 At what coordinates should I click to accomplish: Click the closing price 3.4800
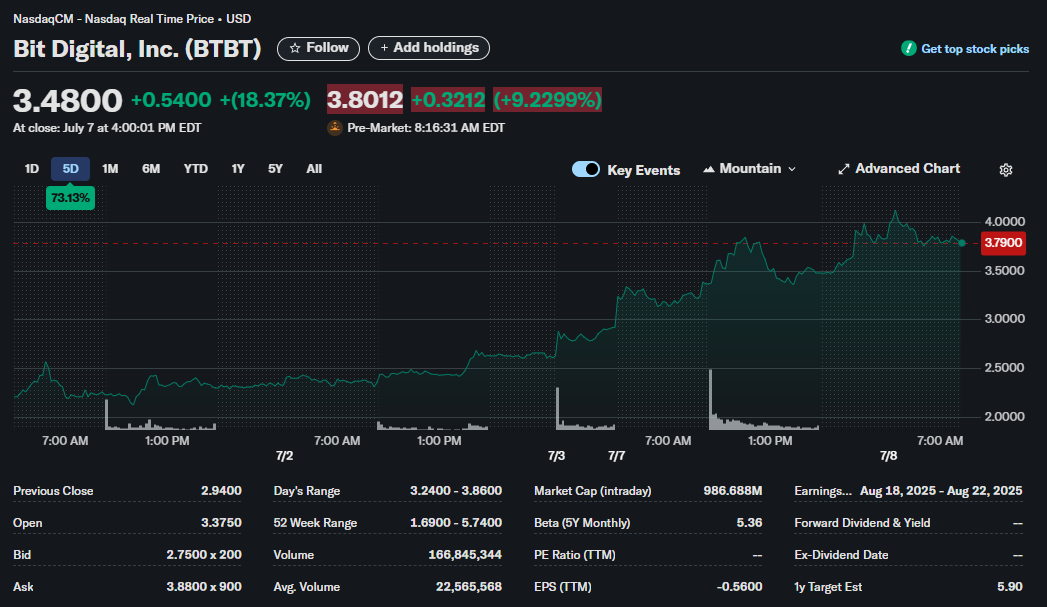click(67, 101)
